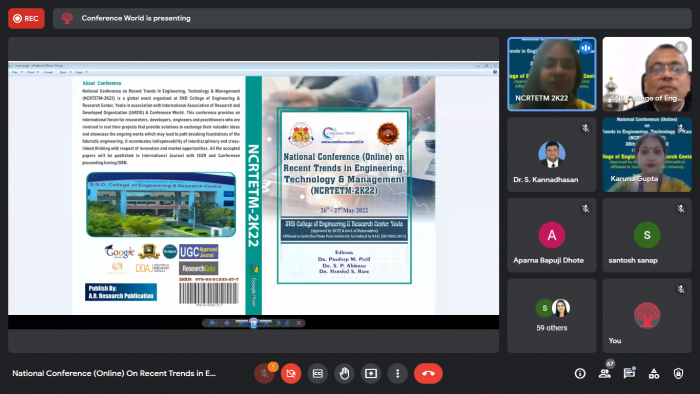This screenshot has width=700, height=394.
Task: Open host controls shield icon
Action: coord(678,373)
